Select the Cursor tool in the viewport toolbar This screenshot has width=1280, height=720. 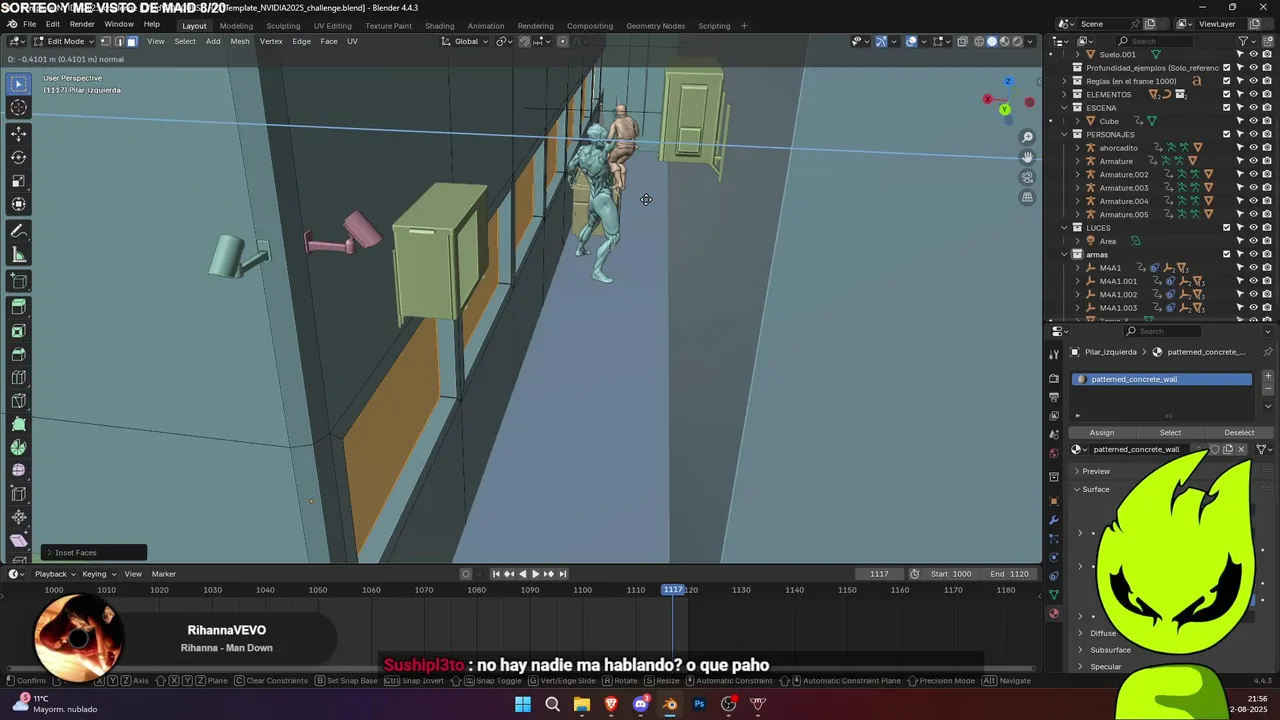19,108
